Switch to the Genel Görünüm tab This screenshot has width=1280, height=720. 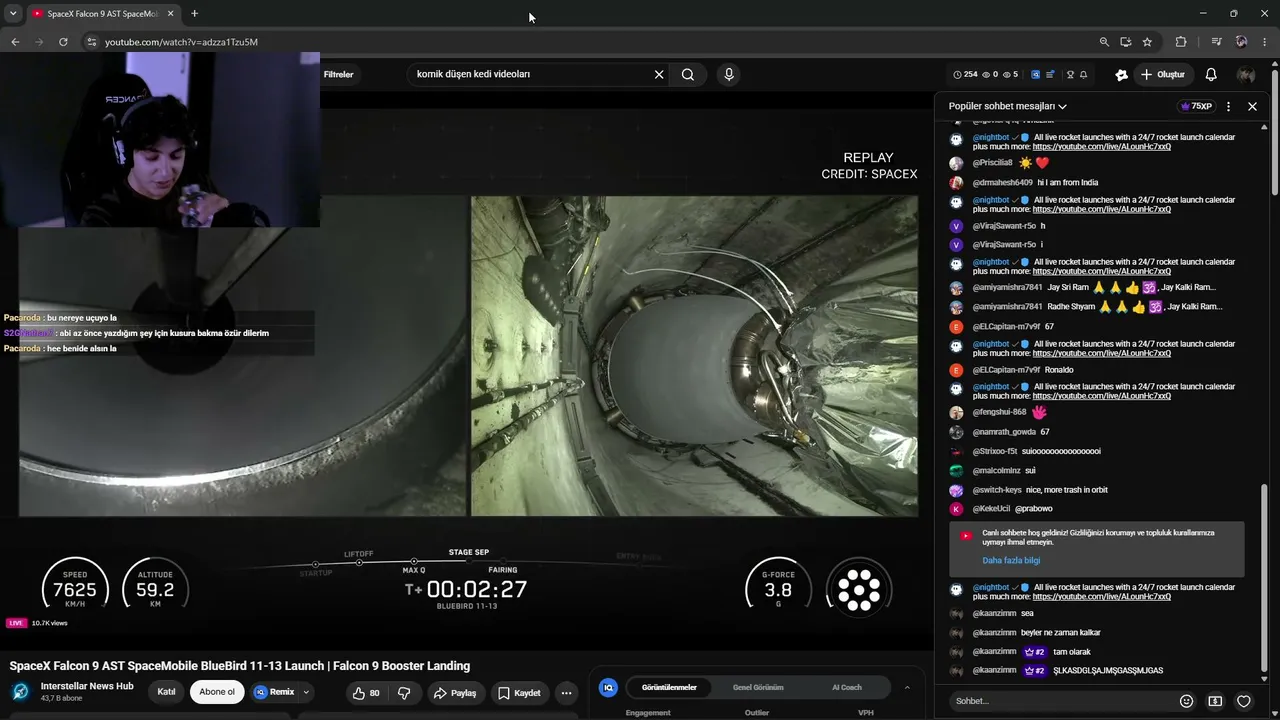[x=758, y=688]
